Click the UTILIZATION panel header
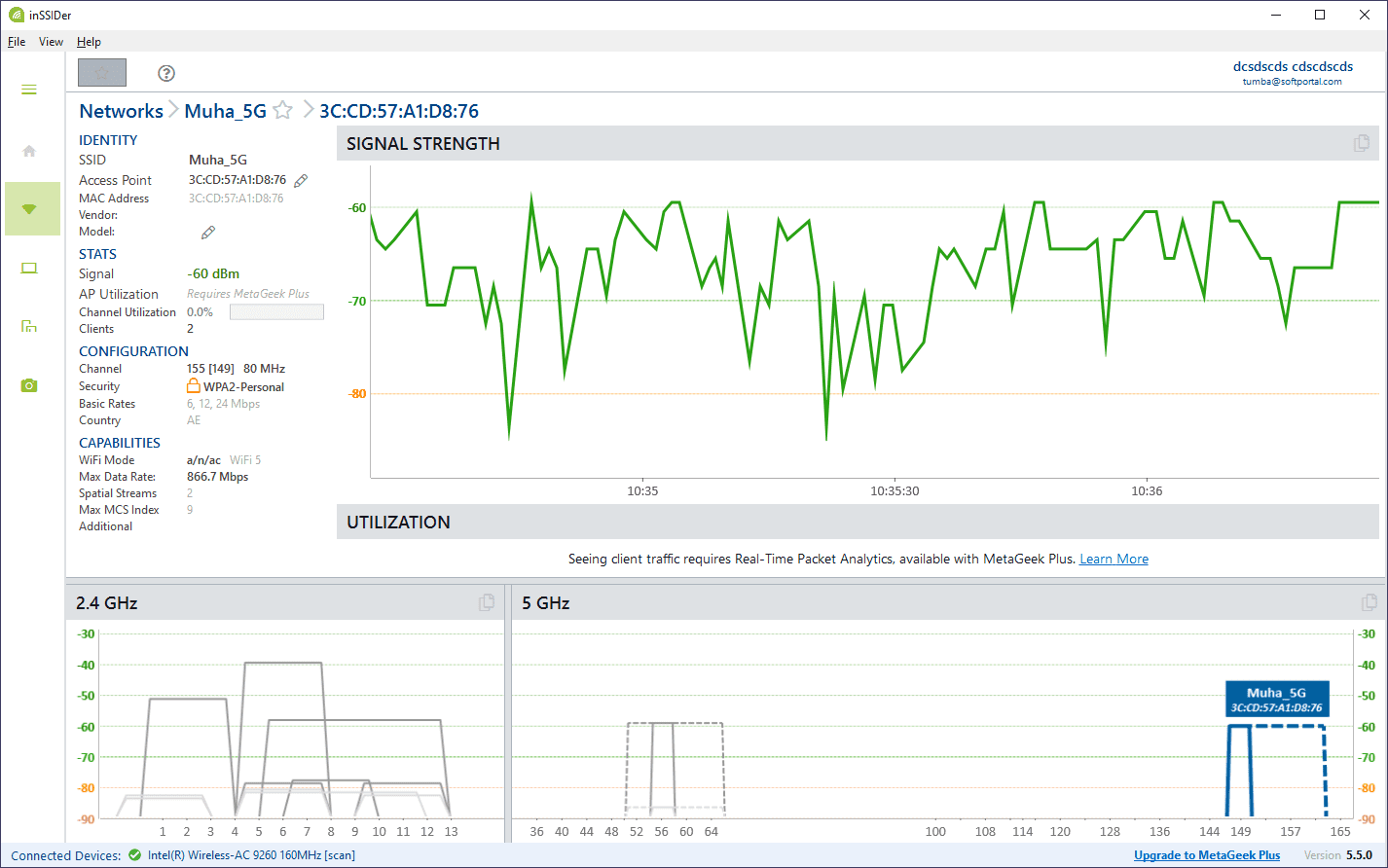 click(x=858, y=522)
